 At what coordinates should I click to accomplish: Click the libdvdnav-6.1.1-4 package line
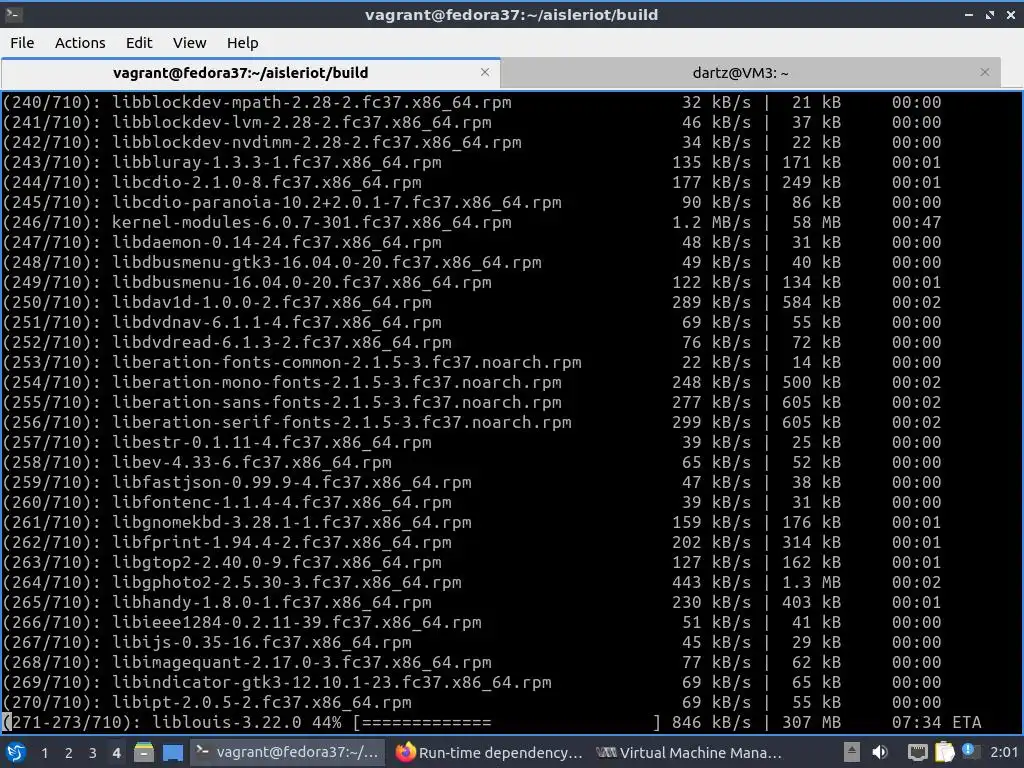point(472,322)
